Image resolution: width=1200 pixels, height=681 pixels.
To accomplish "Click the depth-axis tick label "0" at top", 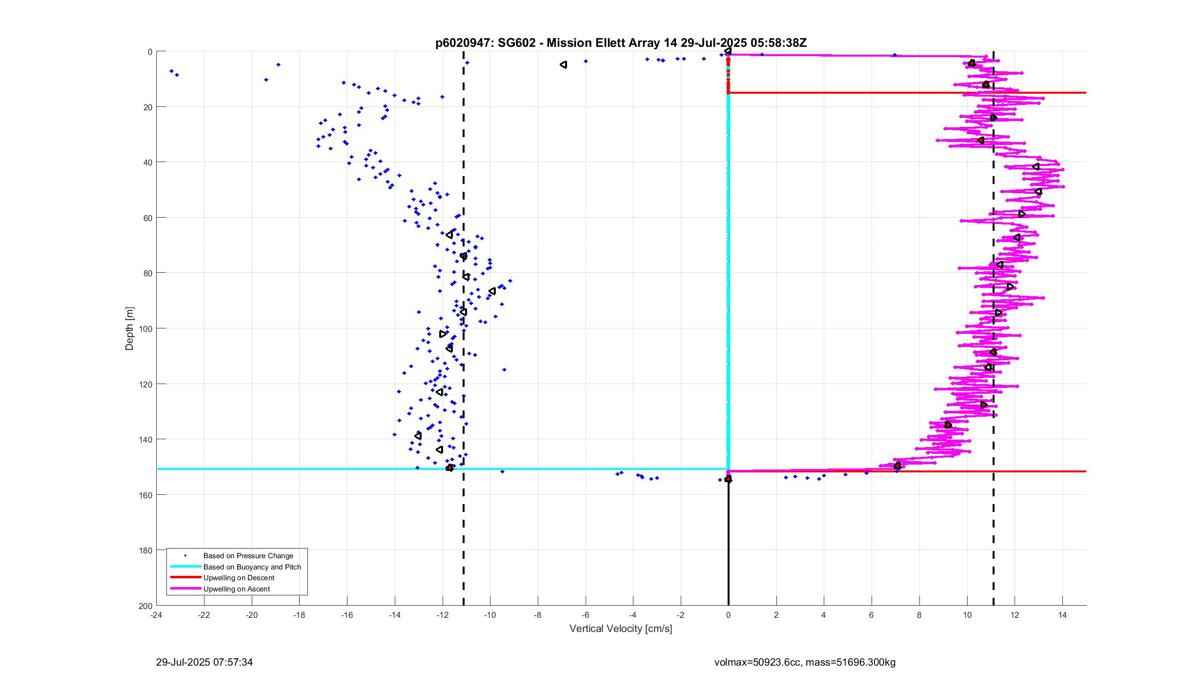I will 149,52.
